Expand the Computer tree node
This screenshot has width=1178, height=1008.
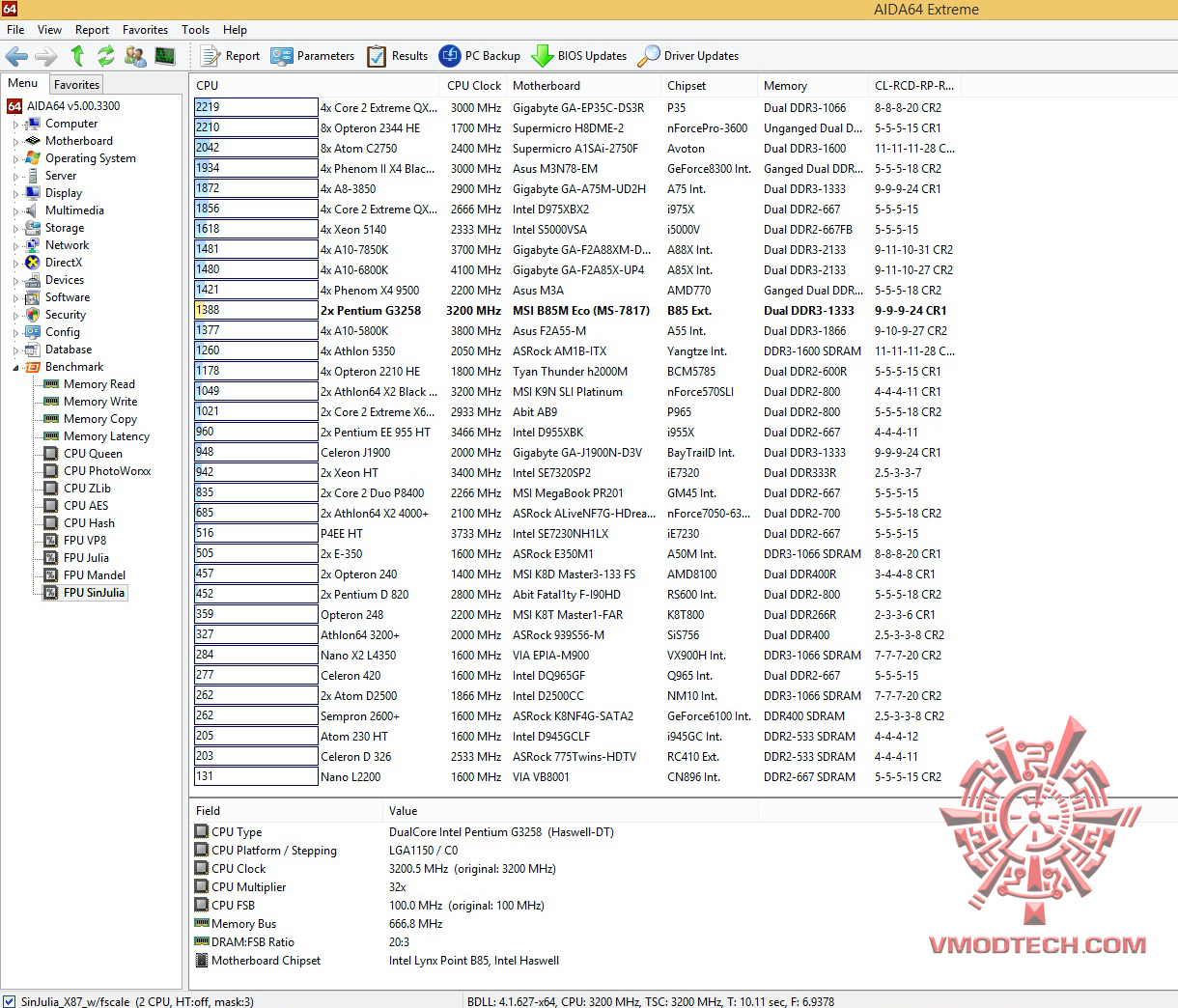tap(15, 125)
